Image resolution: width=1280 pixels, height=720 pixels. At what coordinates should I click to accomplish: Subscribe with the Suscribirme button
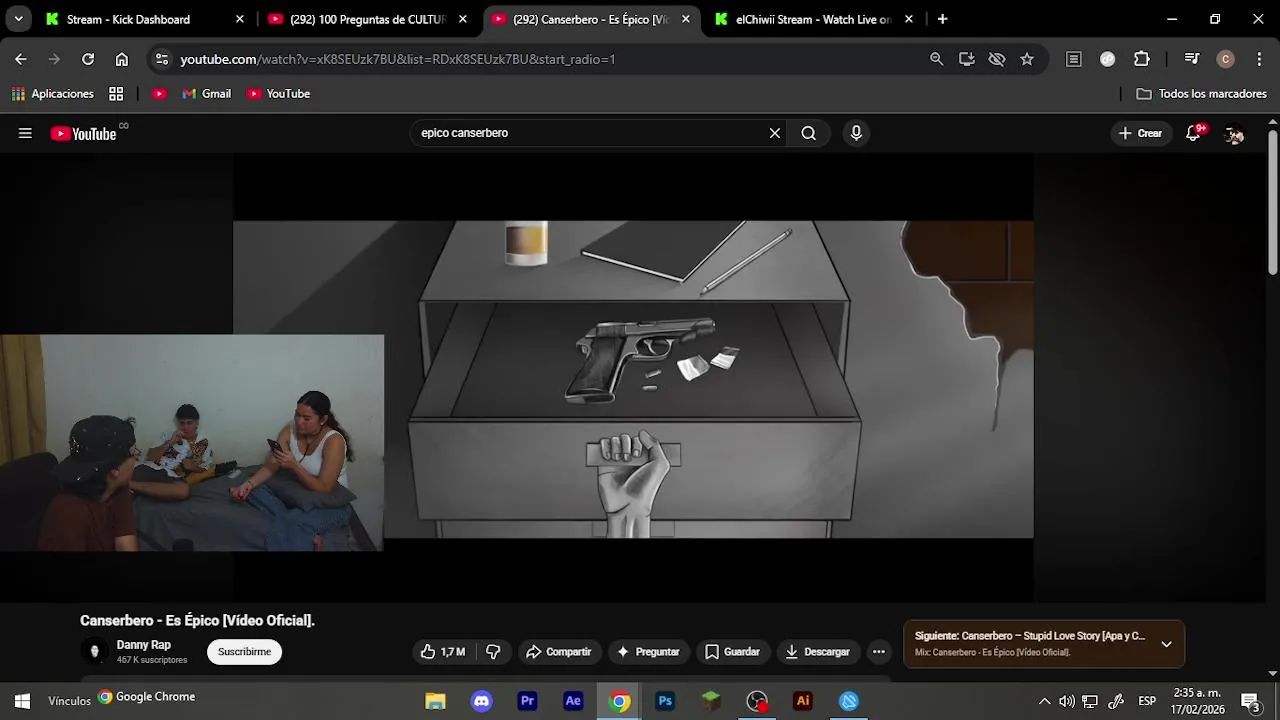[245, 652]
